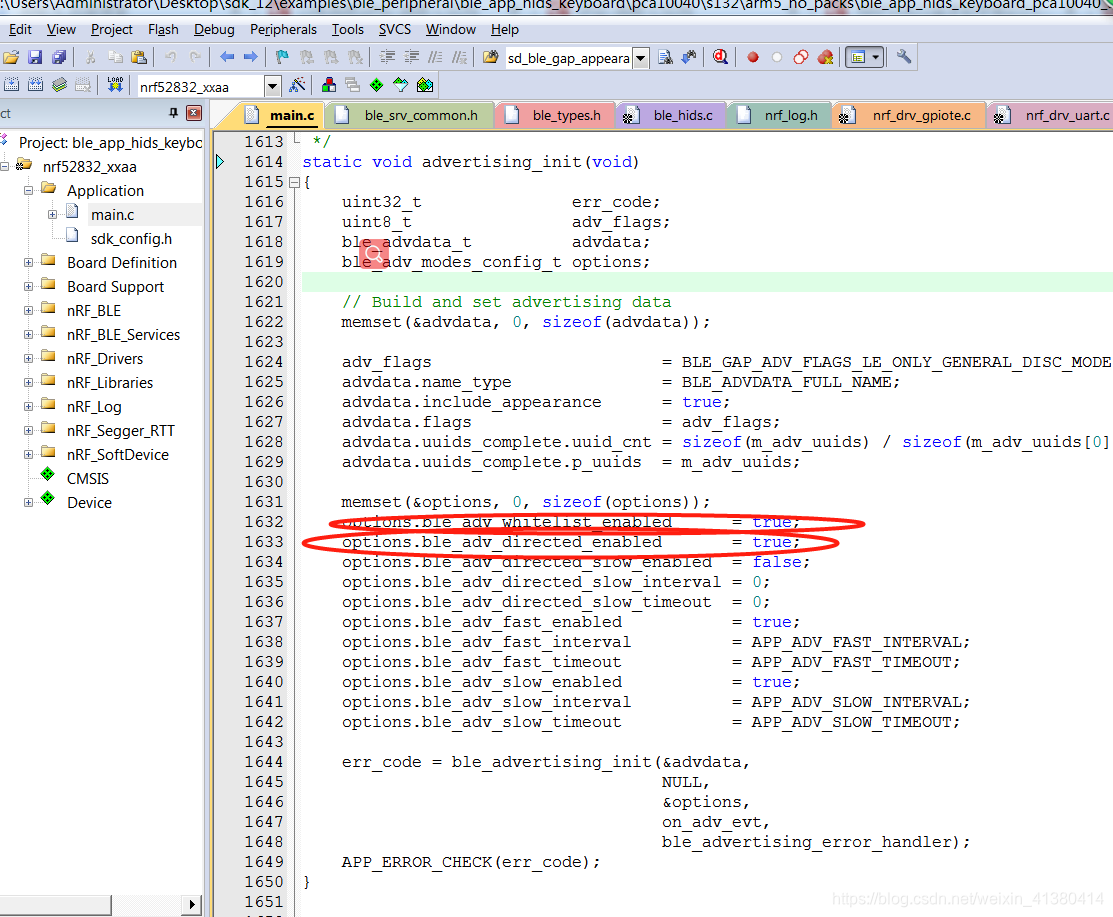Open Options for Target with the magic wand icon
This screenshot has width=1113, height=917.
point(297,85)
